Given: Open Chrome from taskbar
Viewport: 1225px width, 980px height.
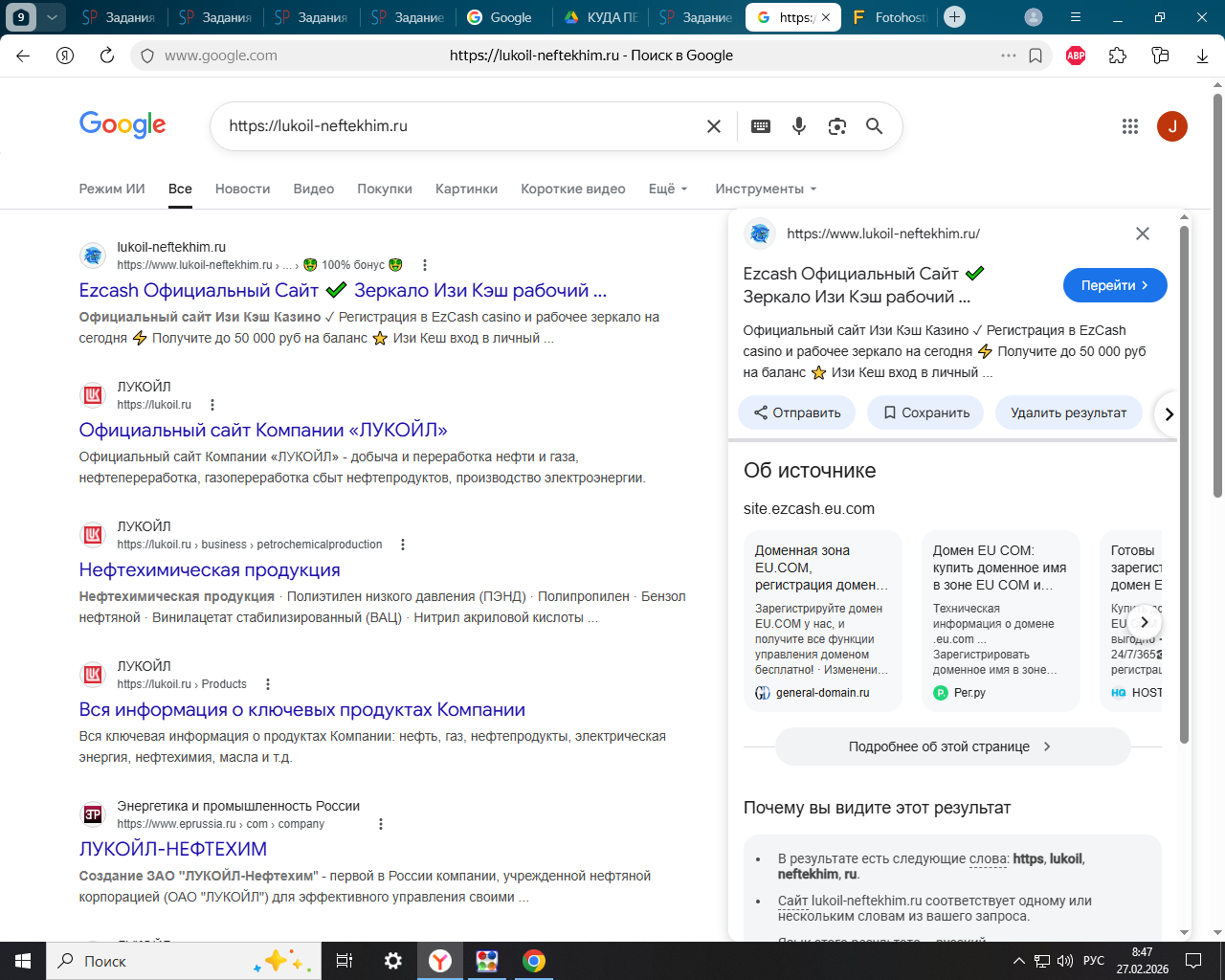Looking at the screenshot, I should click(x=534, y=961).
